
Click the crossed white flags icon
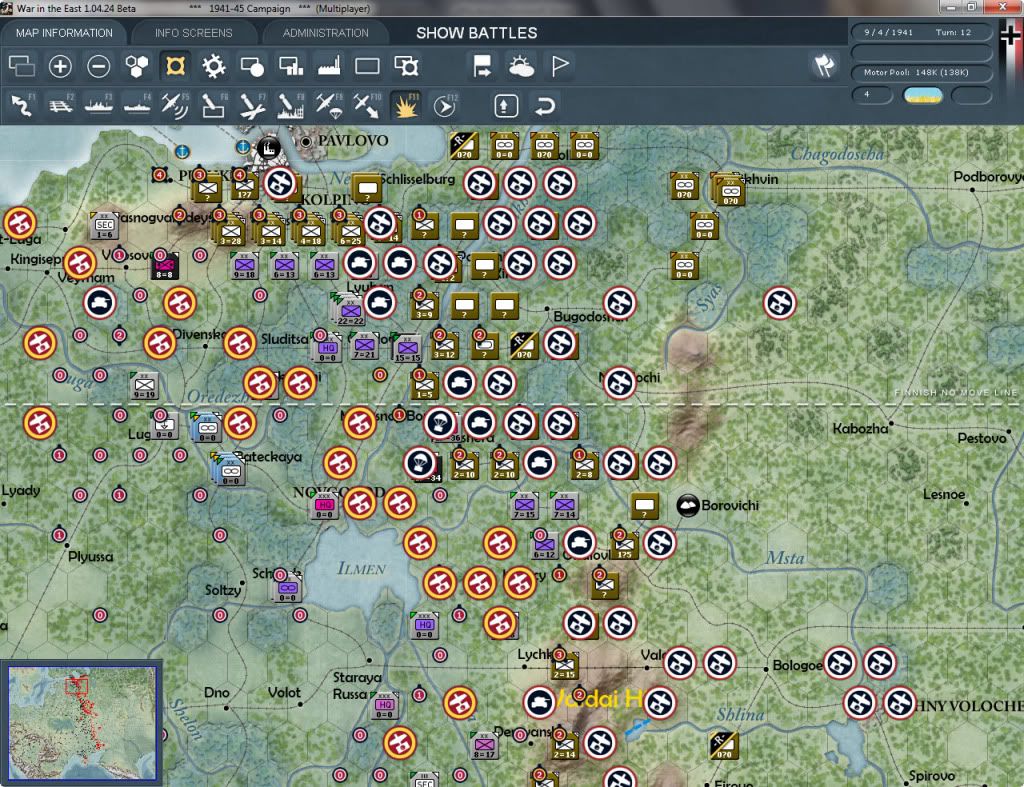pos(824,65)
